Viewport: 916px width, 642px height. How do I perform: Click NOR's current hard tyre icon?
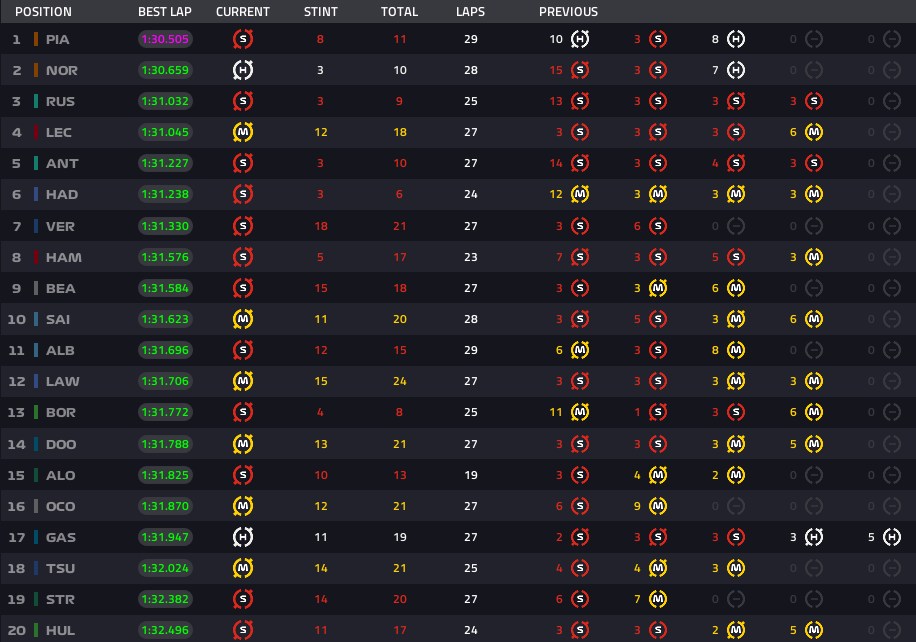(x=243, y=70)
